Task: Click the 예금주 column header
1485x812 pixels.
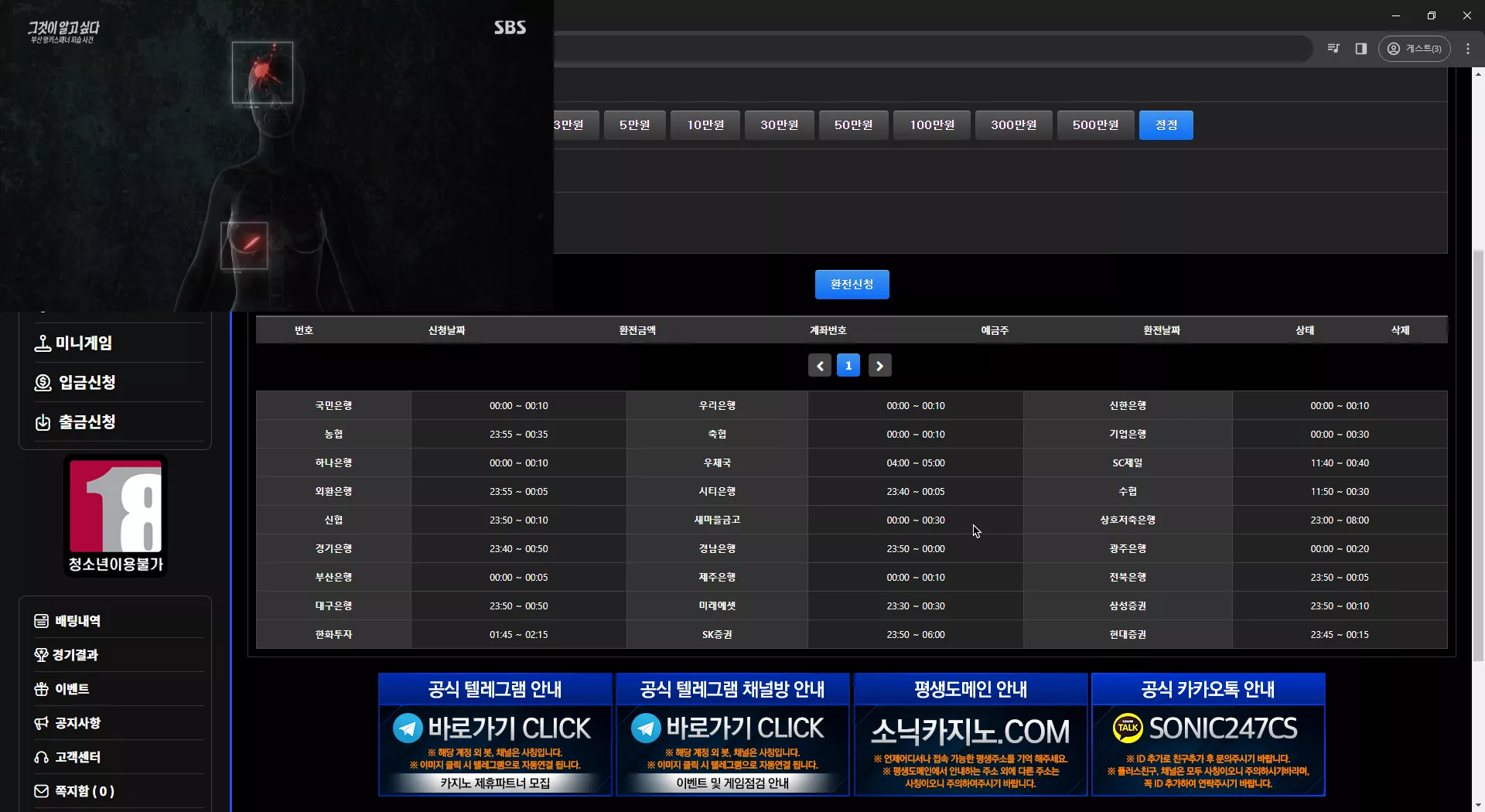Action: 995,330
